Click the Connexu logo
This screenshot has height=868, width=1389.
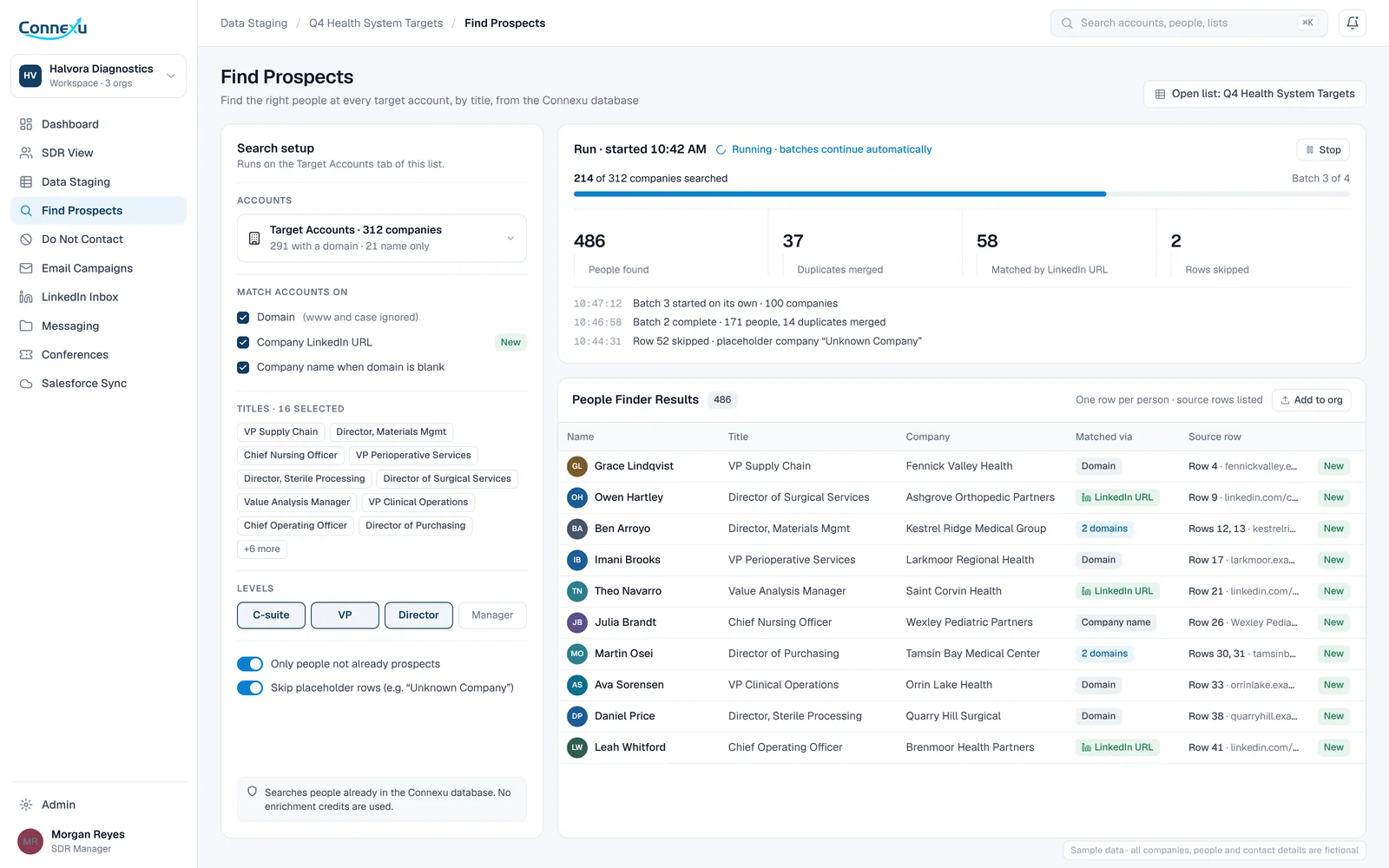tap(53, 28)
